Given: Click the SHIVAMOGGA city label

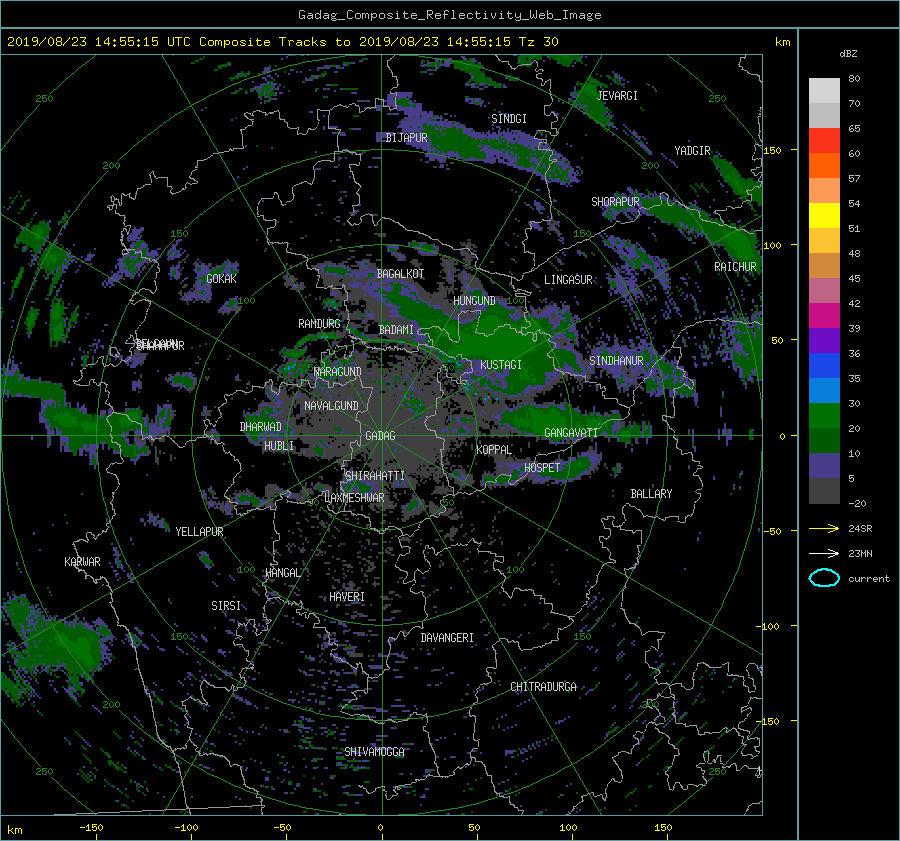Looking at the screenshot, I should pyautogui.click(x=374, y=752).
